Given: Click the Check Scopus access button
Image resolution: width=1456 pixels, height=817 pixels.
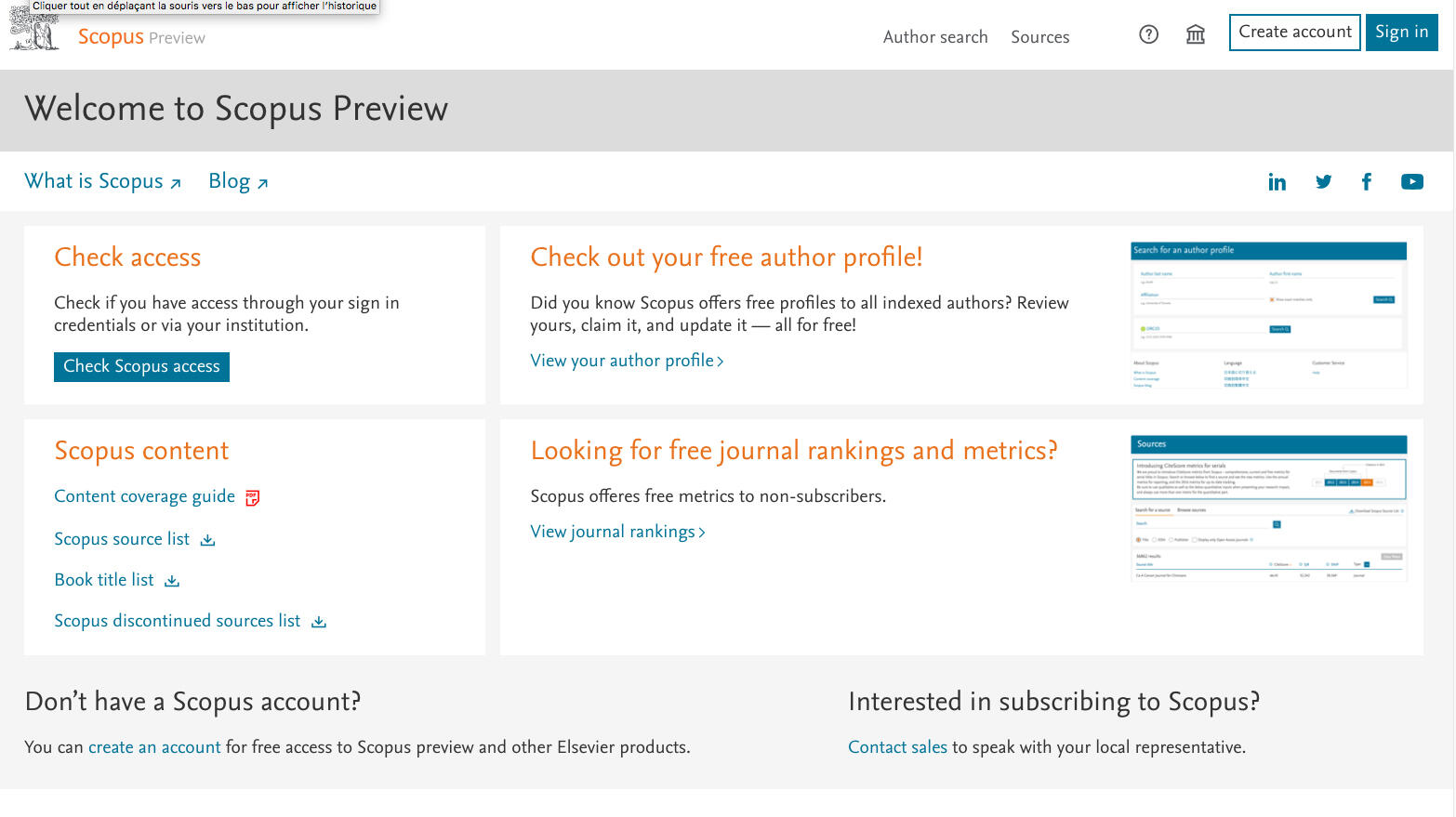Looking at the screenshot, I should [141, 366].
